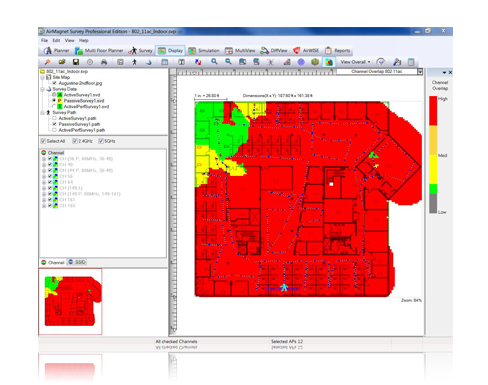
Task: Click the Print toolbar icon
Action: point(104,62)
